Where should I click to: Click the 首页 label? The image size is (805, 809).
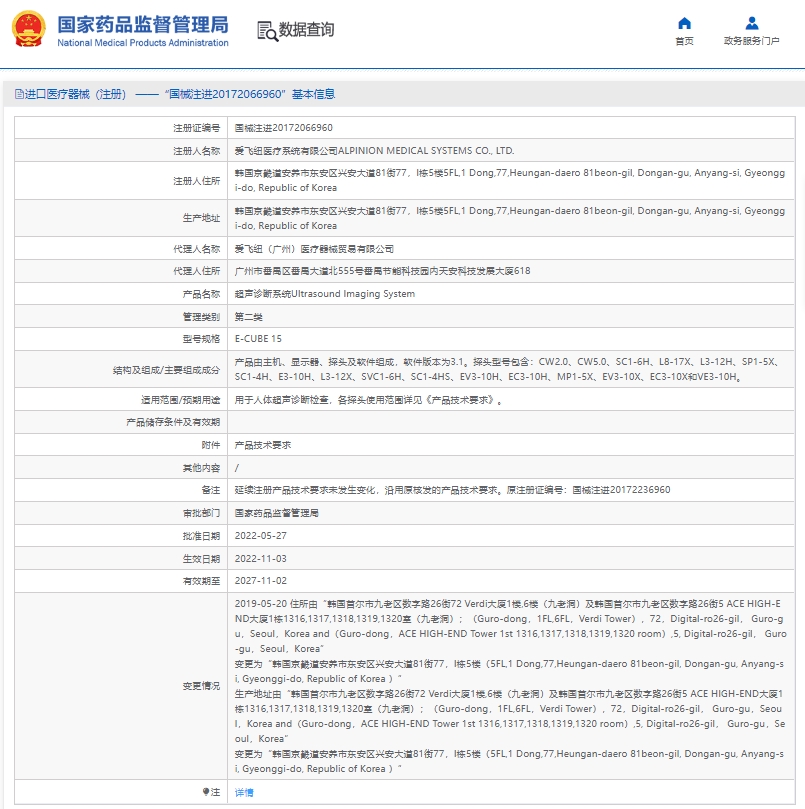tap(684, 41)
